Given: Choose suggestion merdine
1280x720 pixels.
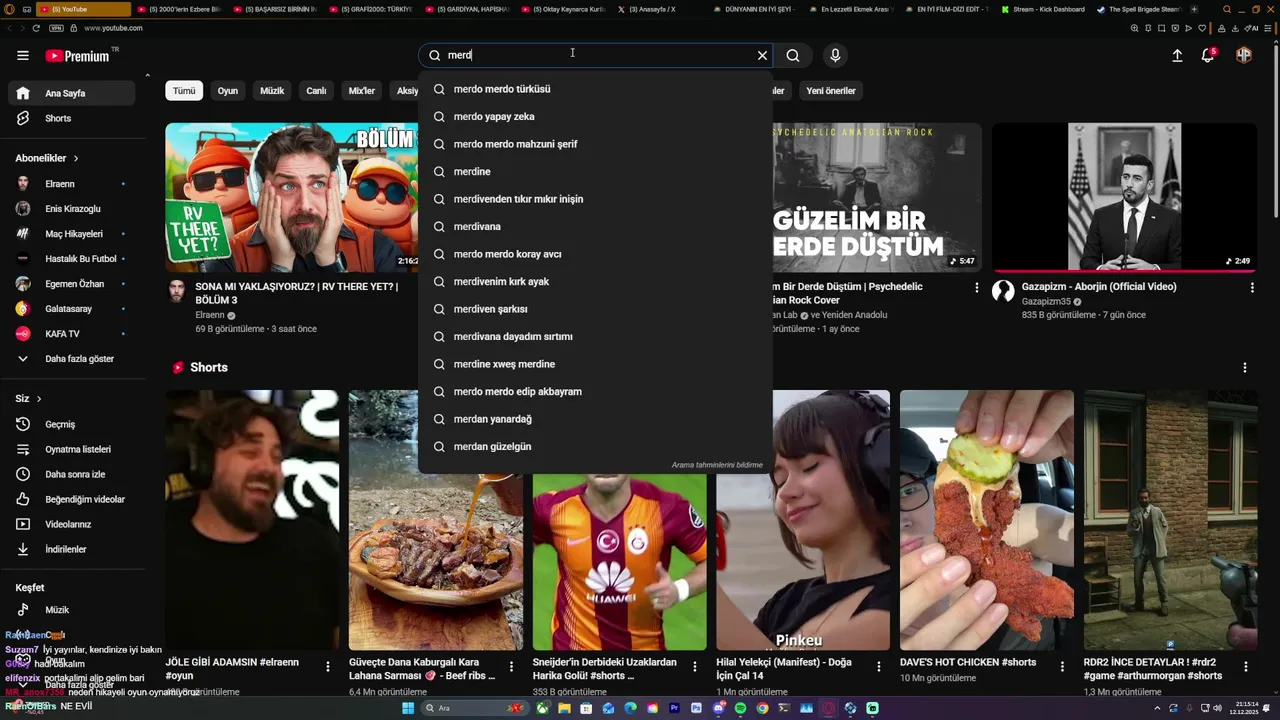Looking at the screenshot, I should 595,172.
